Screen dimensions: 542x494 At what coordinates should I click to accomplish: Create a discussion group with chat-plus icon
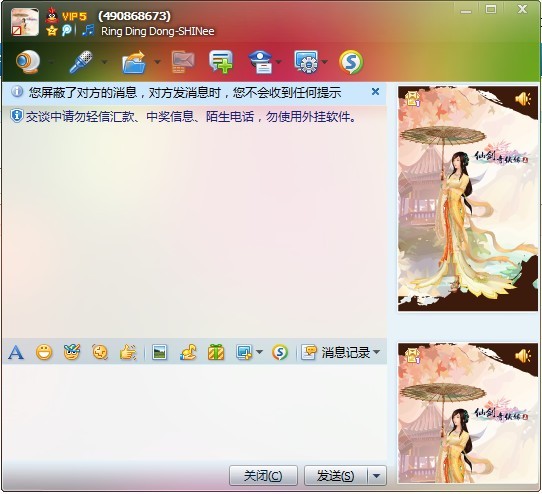[221, 62]
